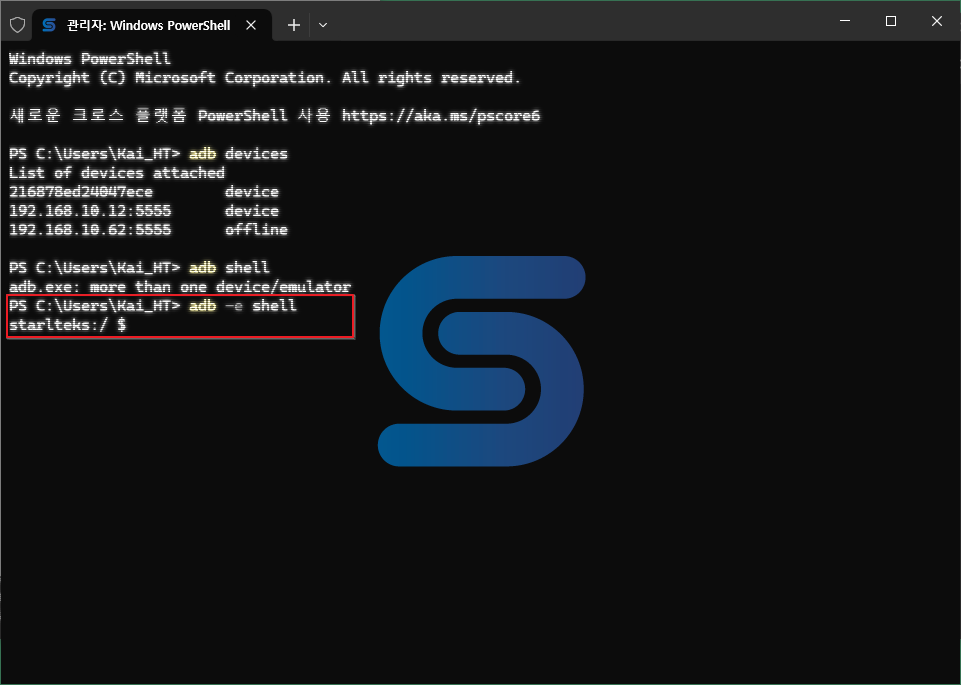Click the https://aka.ms/pscore6 link
The image size is (961, 685).
[x=441, y=116]
